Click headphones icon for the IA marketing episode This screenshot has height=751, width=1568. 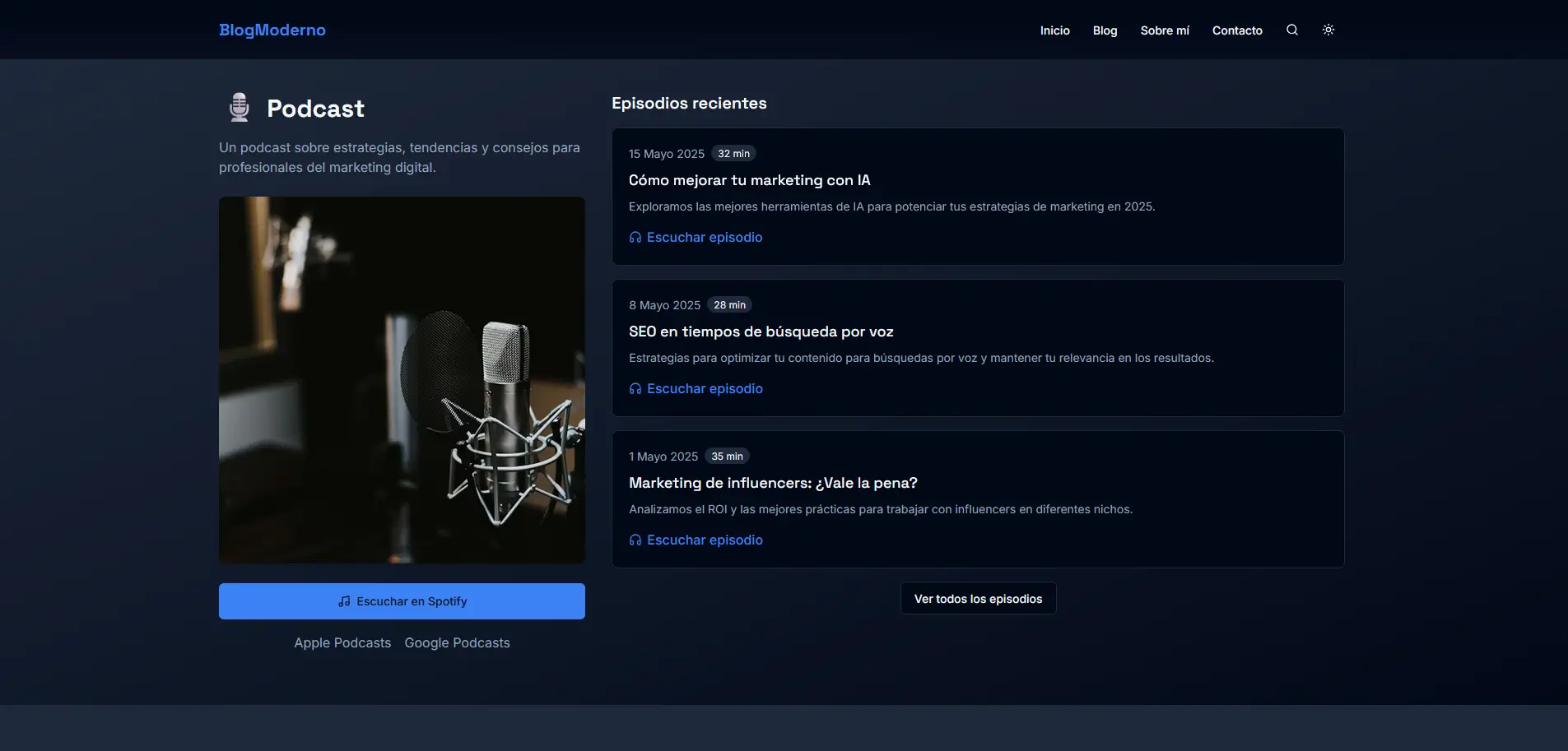[635, 238]
